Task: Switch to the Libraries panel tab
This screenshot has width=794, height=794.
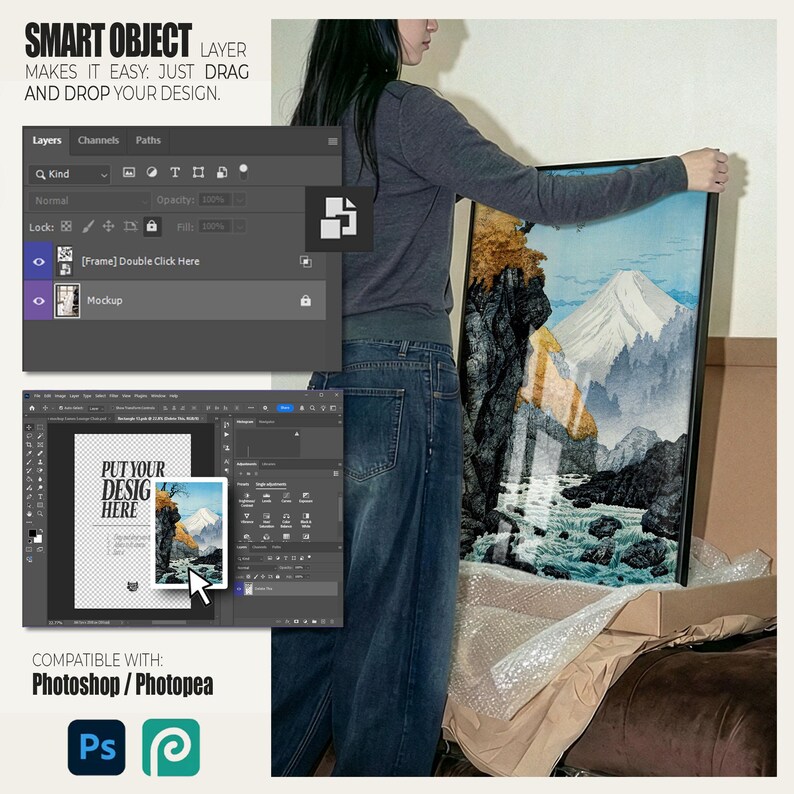Action: tap(268, 464)
